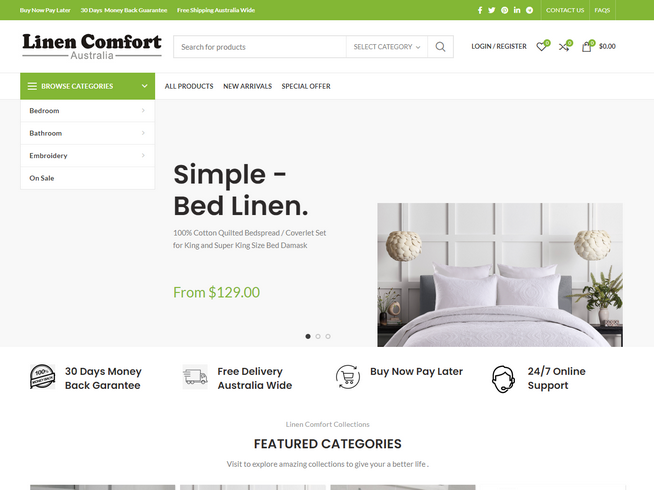Viewport: 654px width, 490px height.
Task: Open the LinkedIn social link
Action: click(517, 10)
